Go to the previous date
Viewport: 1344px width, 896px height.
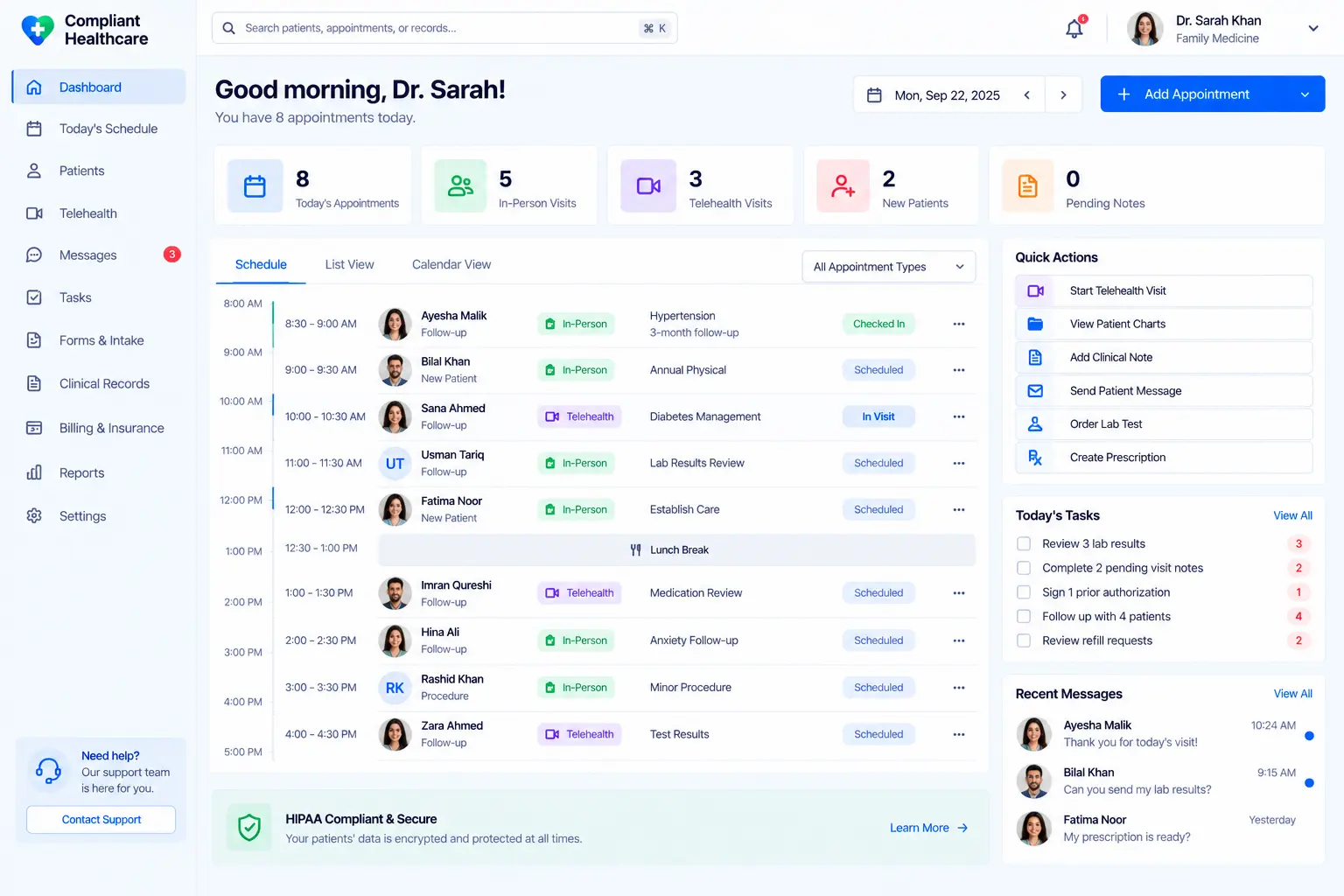point(1027,95)
